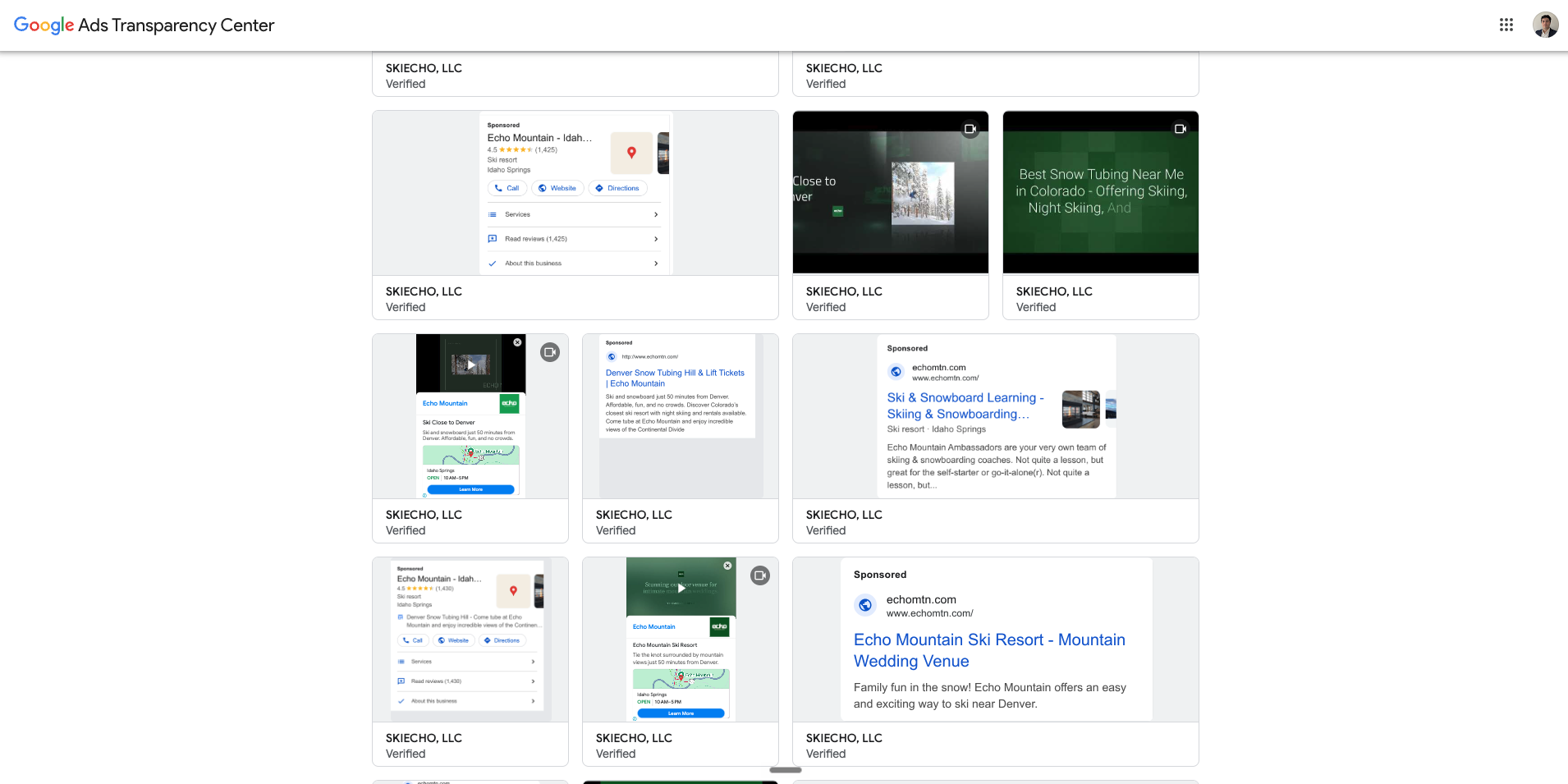This screenshot has height=784, width=1568.
Task: Click www.echomtn.com/ URL in Ski & Snowboard ad
Action: pos(945,378)
